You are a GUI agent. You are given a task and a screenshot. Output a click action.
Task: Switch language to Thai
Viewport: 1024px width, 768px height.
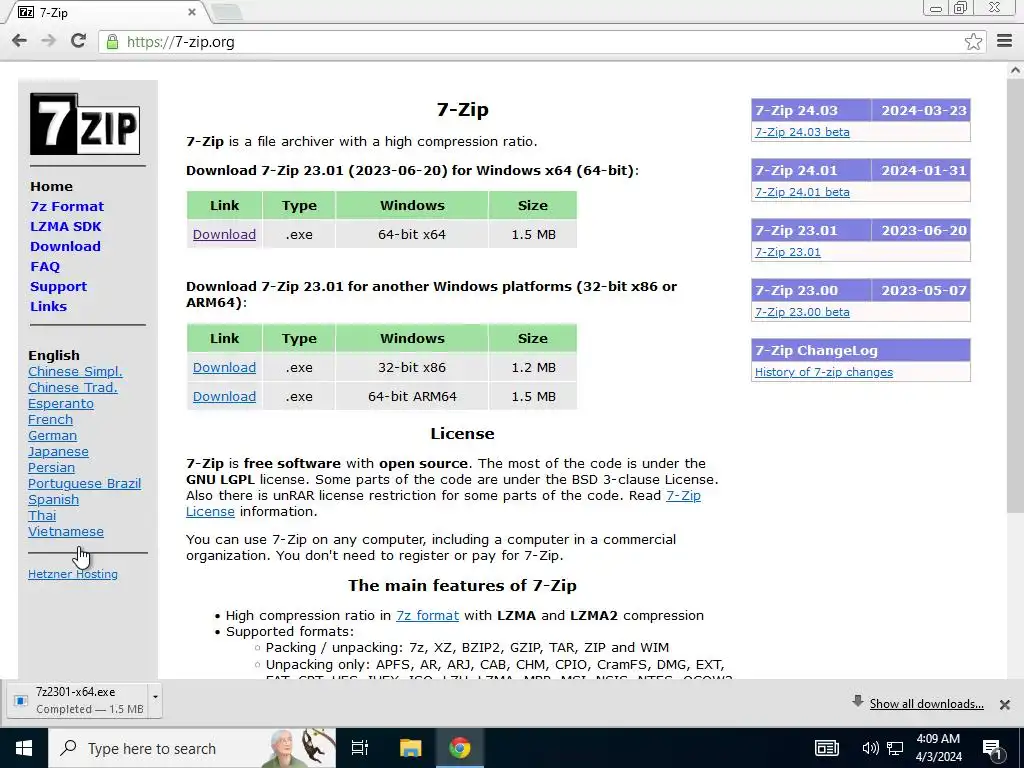(42, 515)
